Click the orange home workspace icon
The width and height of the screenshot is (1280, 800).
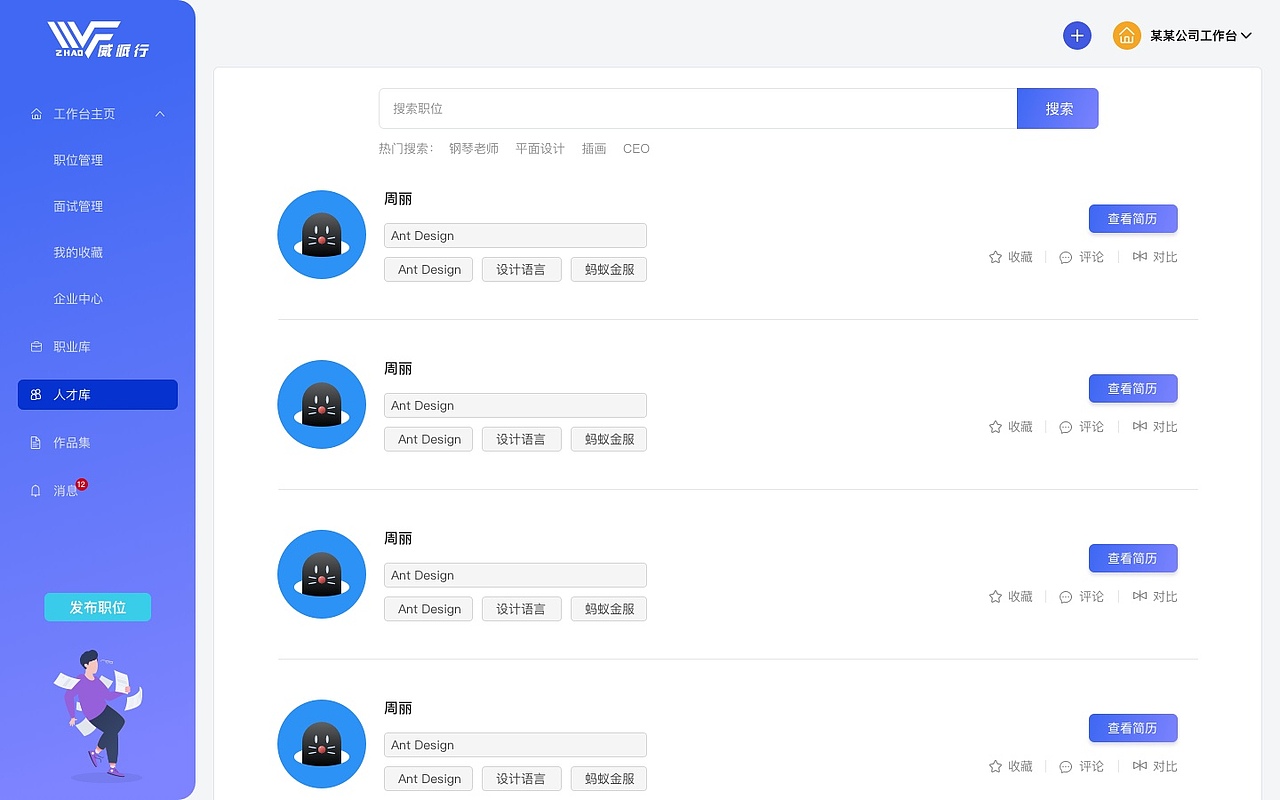click(x=1127, y=36)
